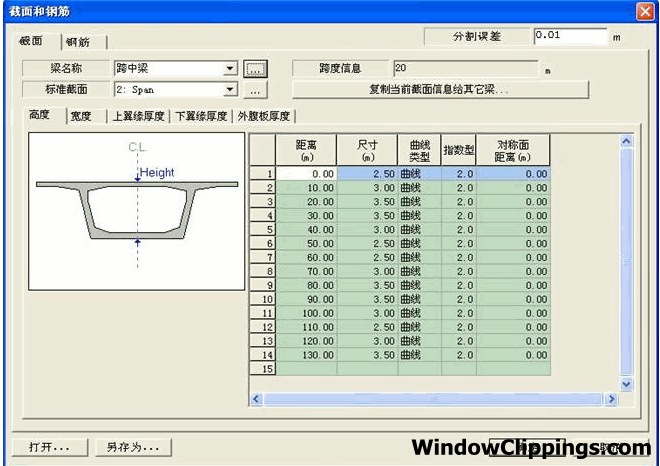Click distance cell 130.00
The image size is (660, 466).
coord(306,355)
